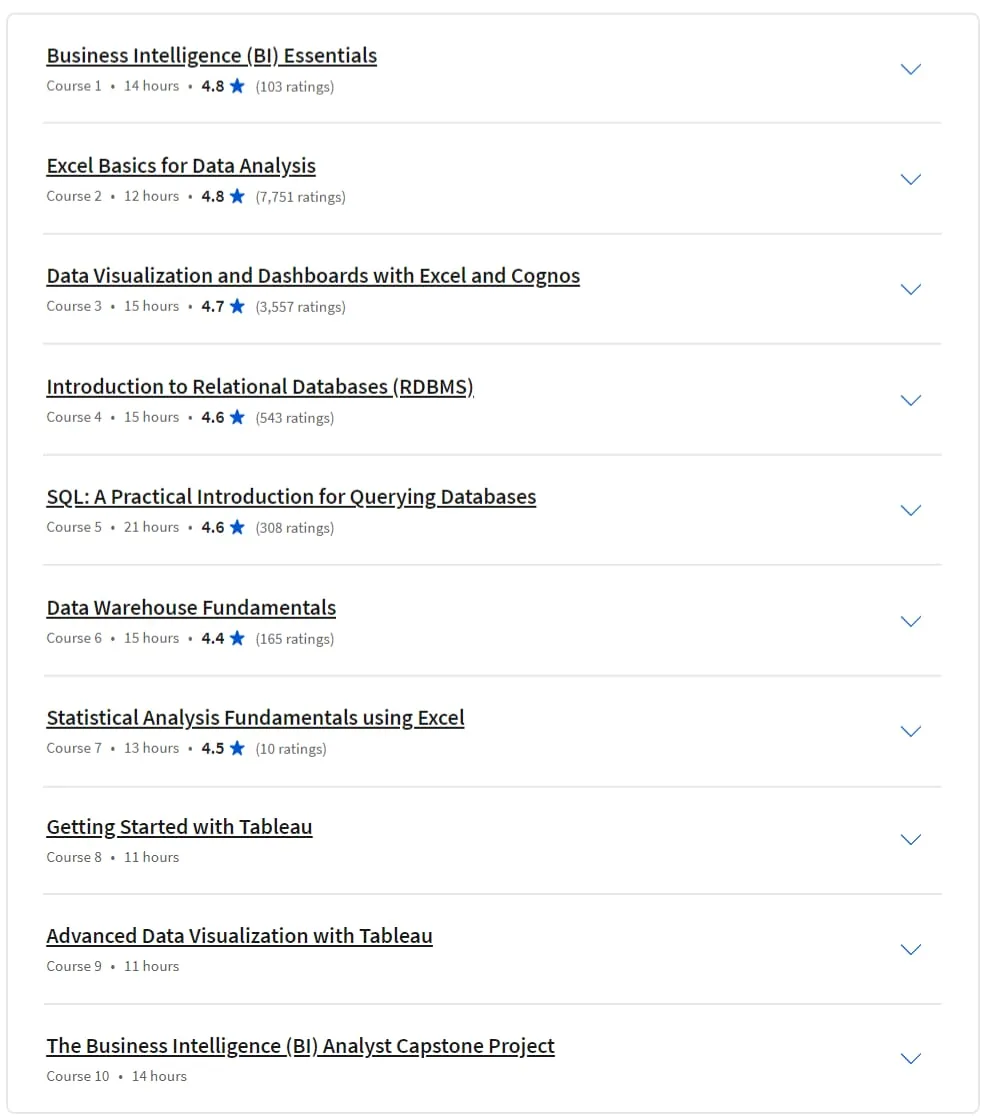Open Advanced Data Visualization with Tableau link

point(239,936)
